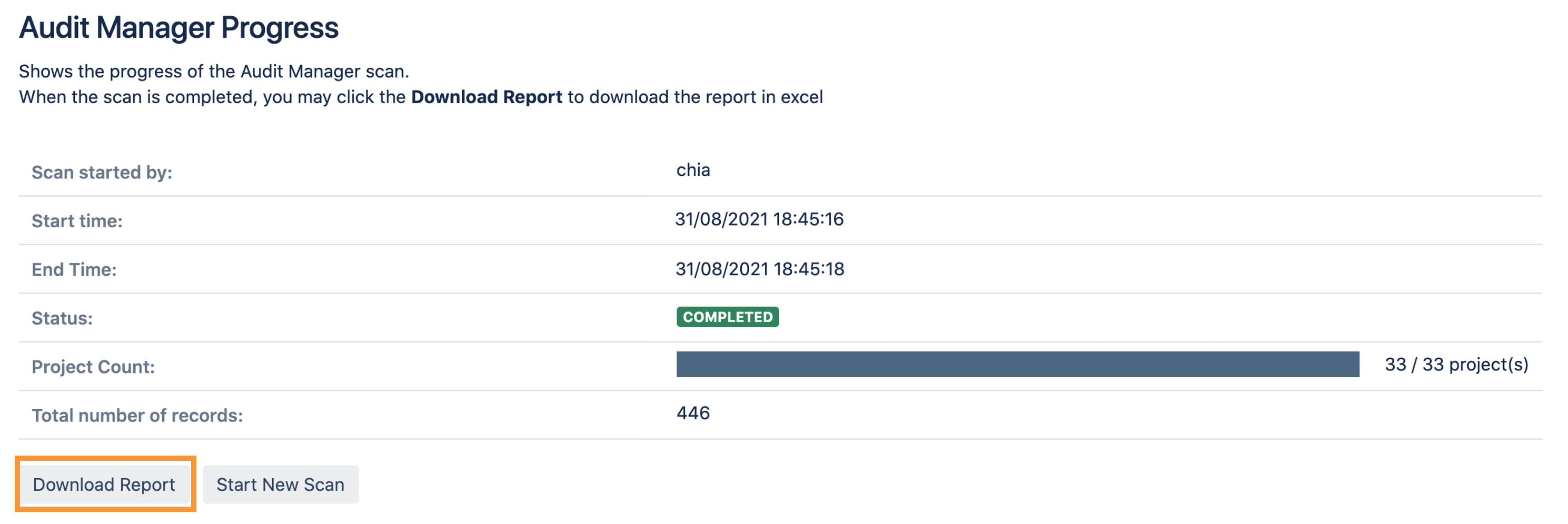Viewport: 1568px width, 524px height.
Task: Click the Total number of records label
Action: (137, 415)
